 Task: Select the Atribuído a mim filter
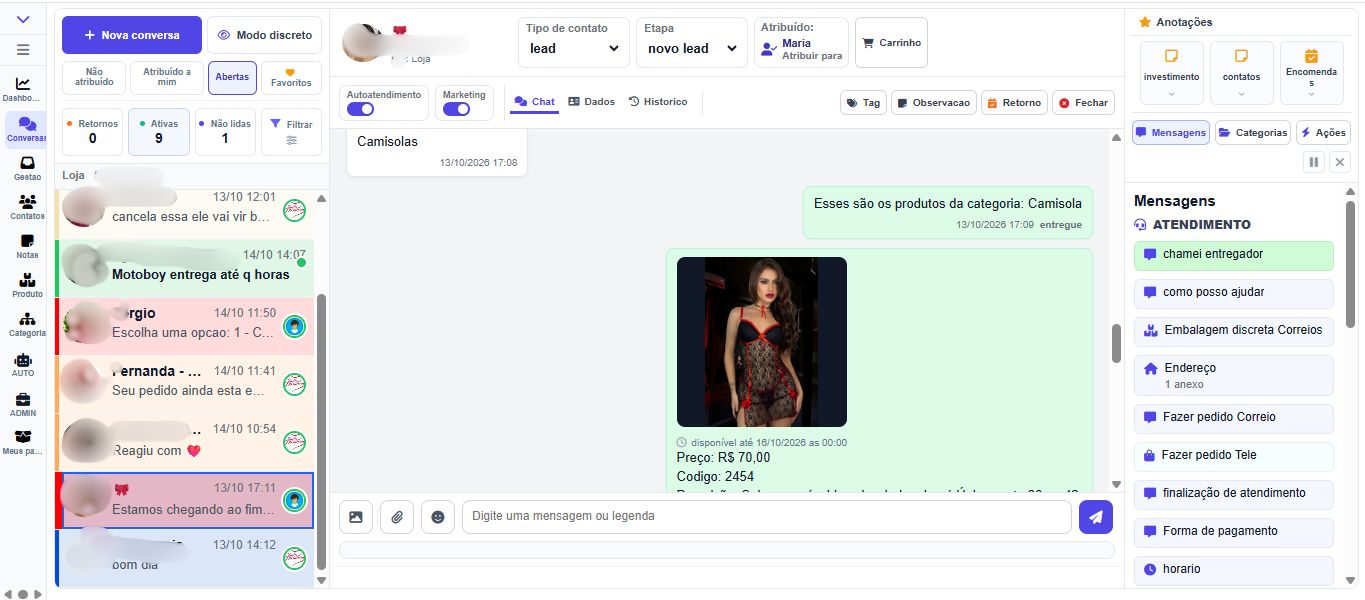coord(167,77)
